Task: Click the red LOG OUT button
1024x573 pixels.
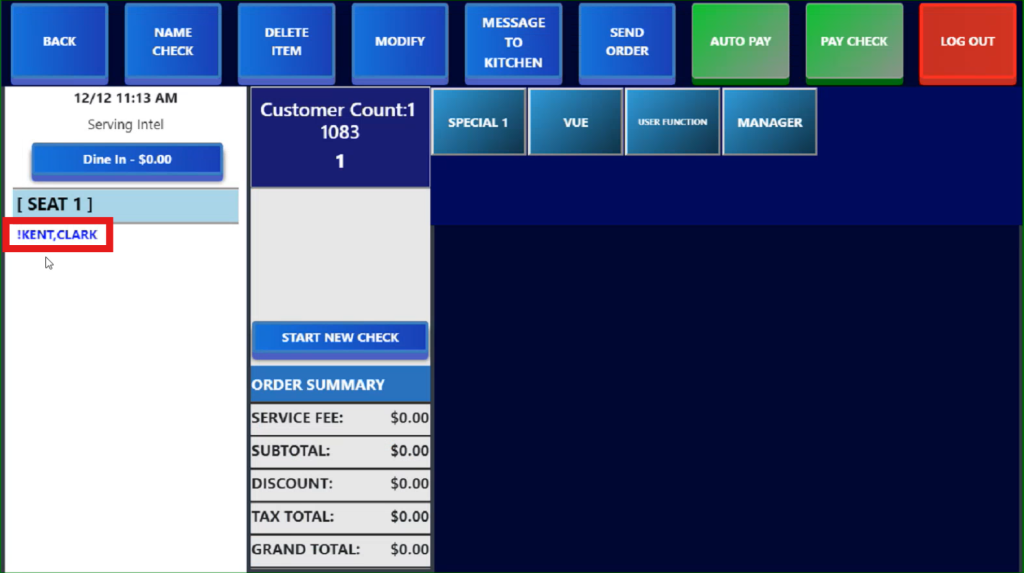Action: coord(967,42)
